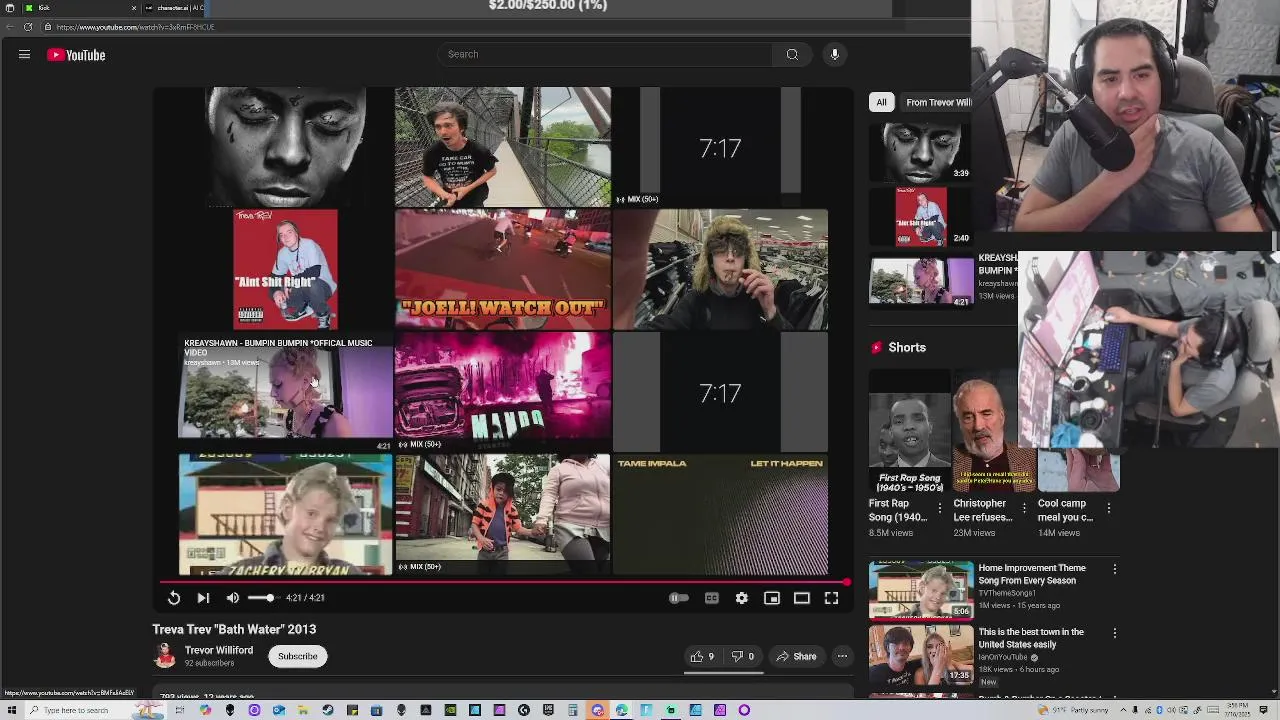Open Steam from the taskbar
Screen dimensions: 1280x720
(x=327, y=710)
